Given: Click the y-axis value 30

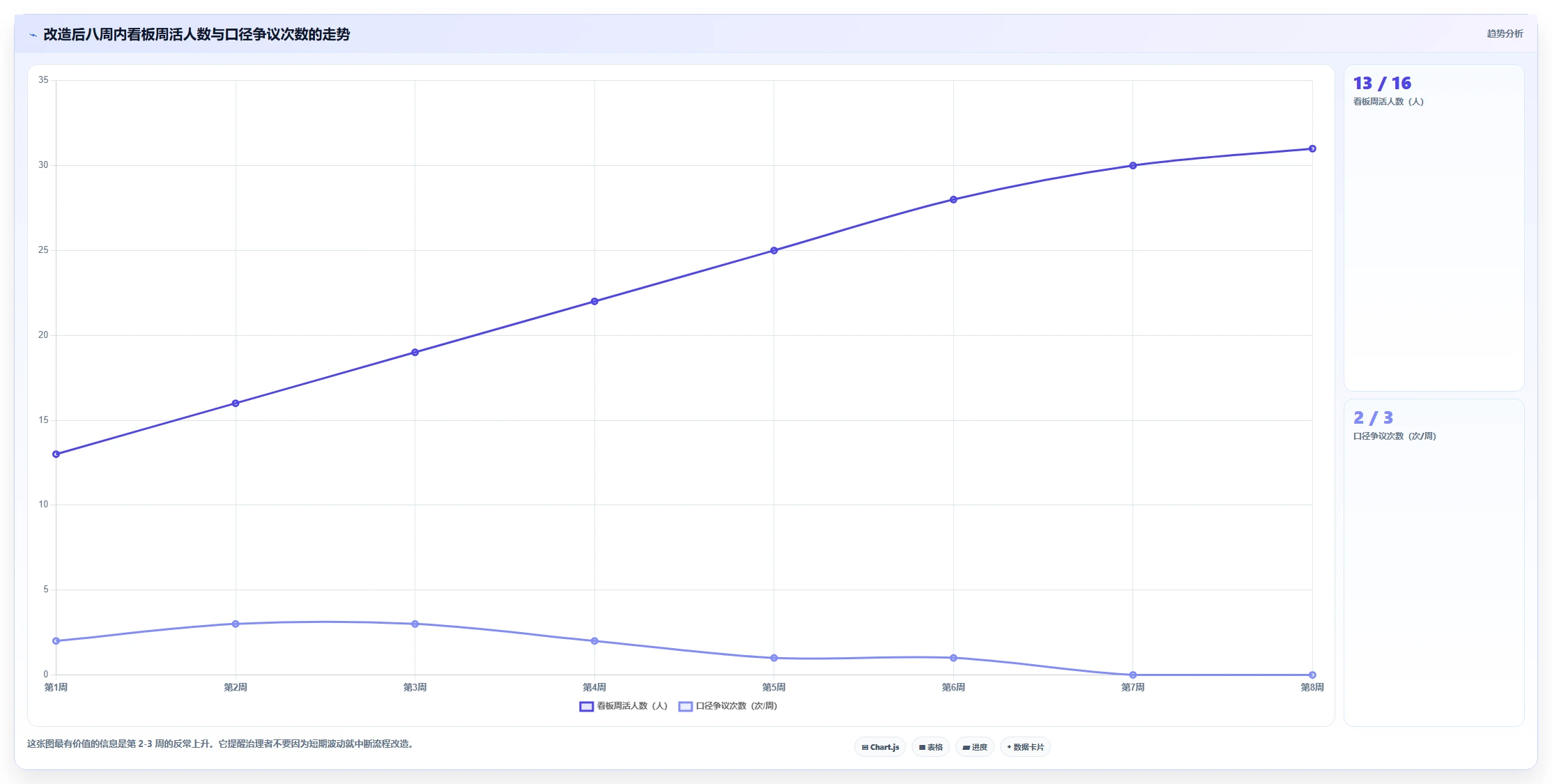Looking at the screenshot, I should click(43, 165).
